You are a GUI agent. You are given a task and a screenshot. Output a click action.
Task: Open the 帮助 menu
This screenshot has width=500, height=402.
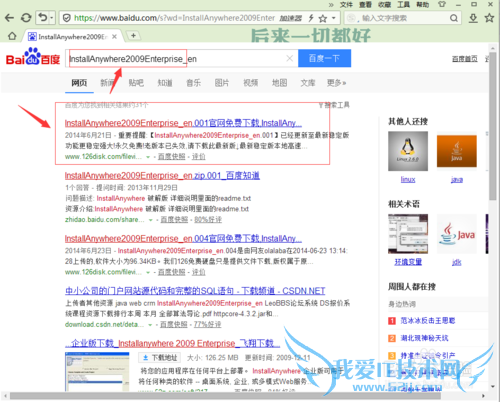pyautogui.click(x=422, y=4)
